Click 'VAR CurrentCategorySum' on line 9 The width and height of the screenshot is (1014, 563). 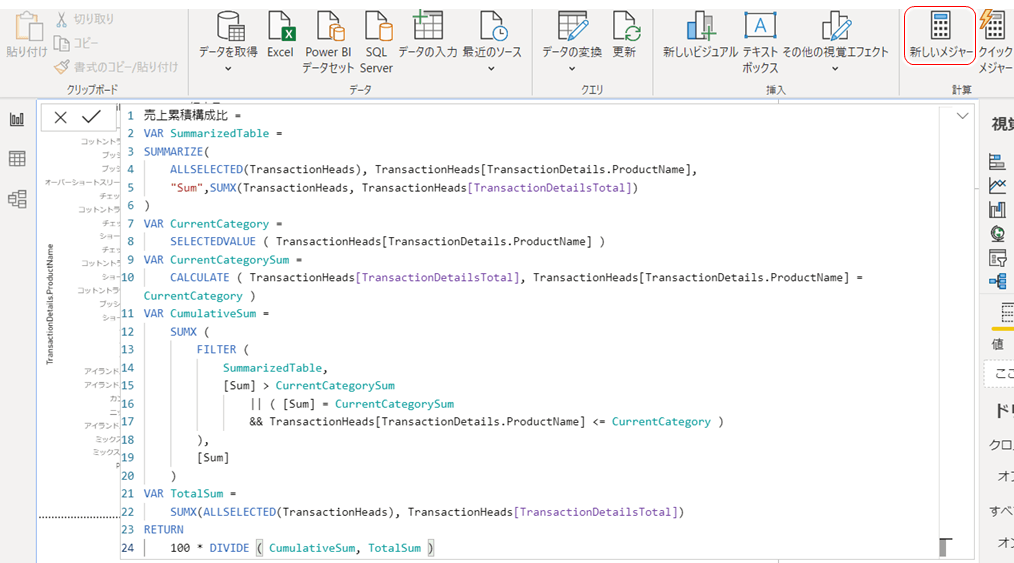point(217,260)
